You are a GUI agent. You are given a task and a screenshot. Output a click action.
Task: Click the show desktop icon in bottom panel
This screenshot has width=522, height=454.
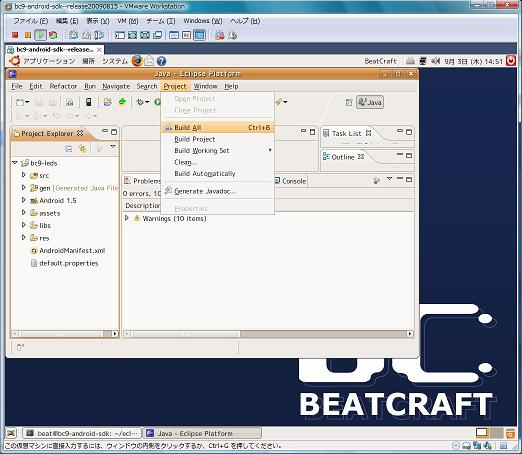(x=11, y=433)
